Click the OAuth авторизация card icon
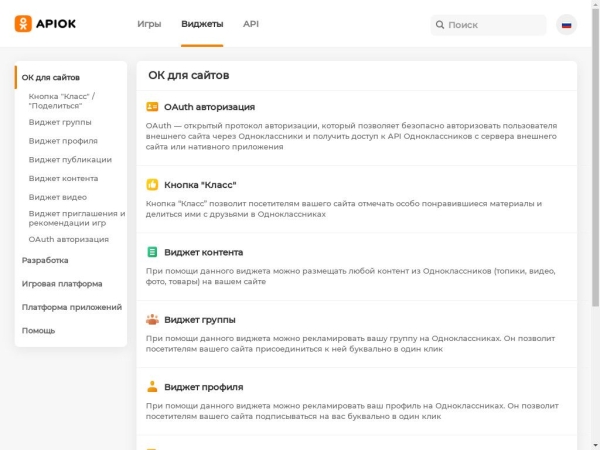 (152, 107)
